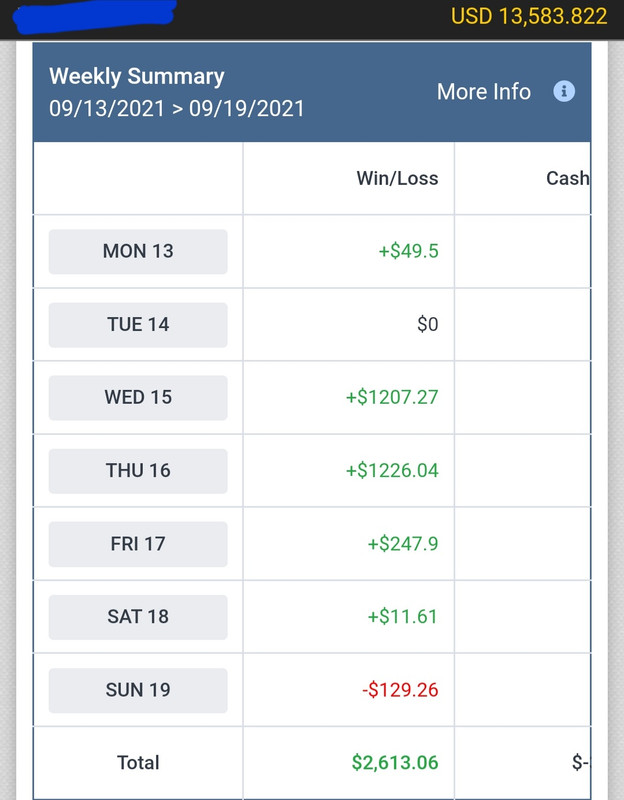Select the SAT 18 day button
The image size is (624, 800).
138,617
